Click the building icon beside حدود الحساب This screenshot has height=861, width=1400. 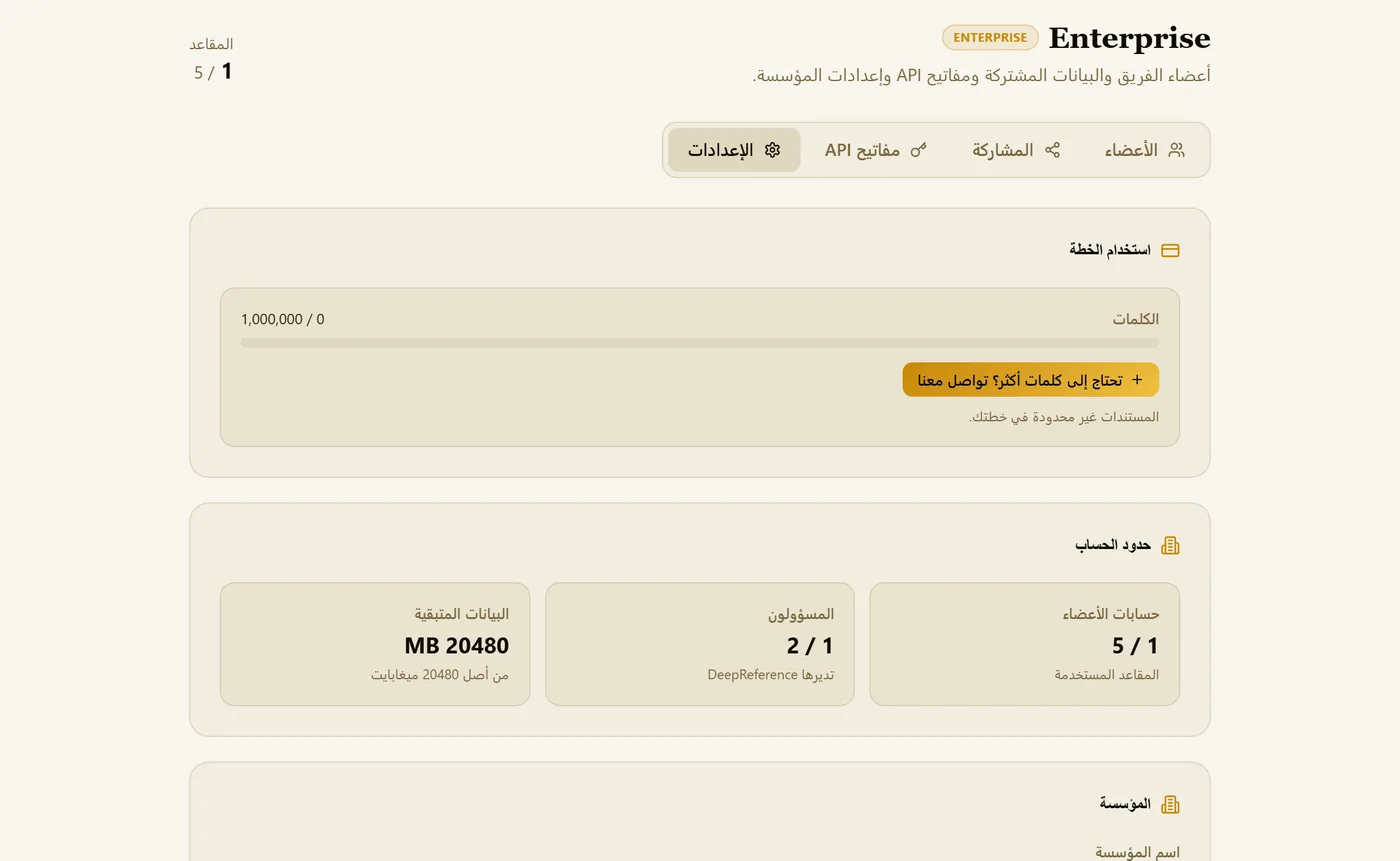[x=1170, y=545]
